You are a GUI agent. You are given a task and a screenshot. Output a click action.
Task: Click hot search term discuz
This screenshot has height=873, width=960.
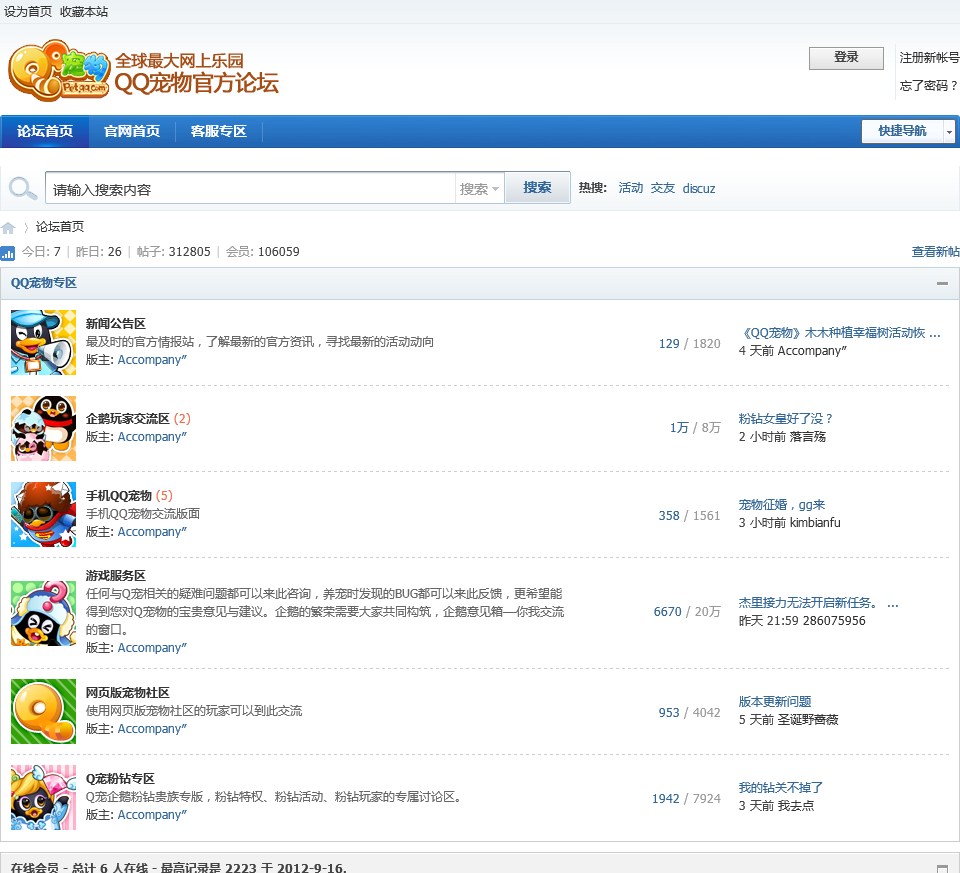tap(699, 189)
